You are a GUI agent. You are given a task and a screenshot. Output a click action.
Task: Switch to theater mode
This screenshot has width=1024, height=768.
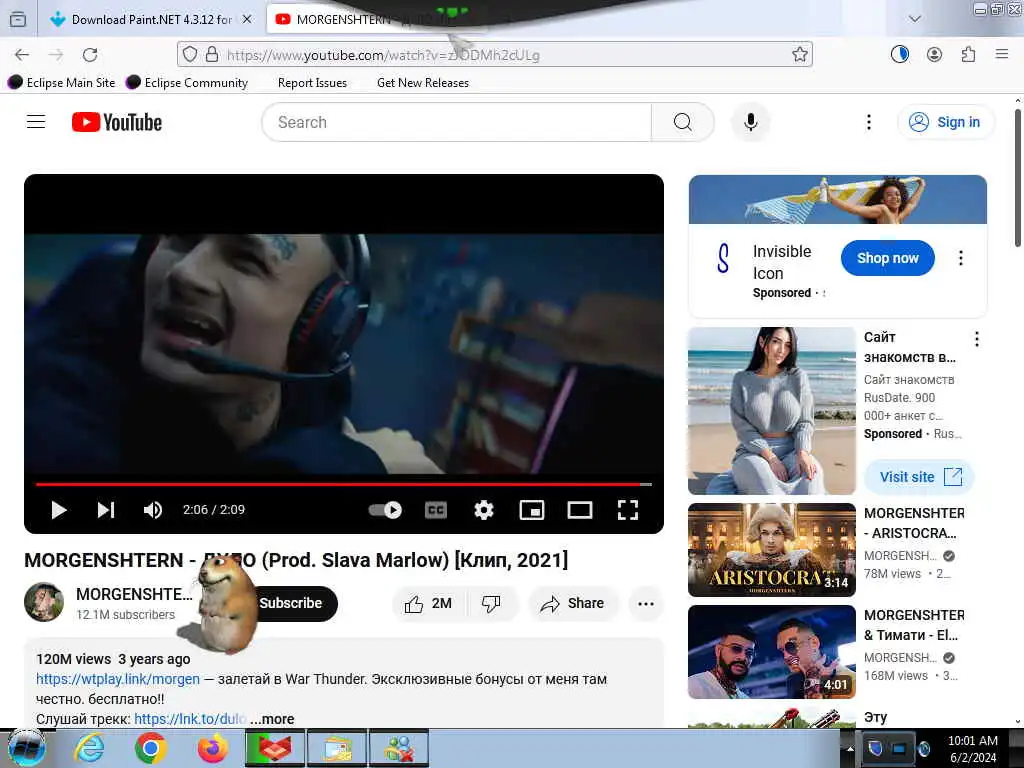click(580, 510)
